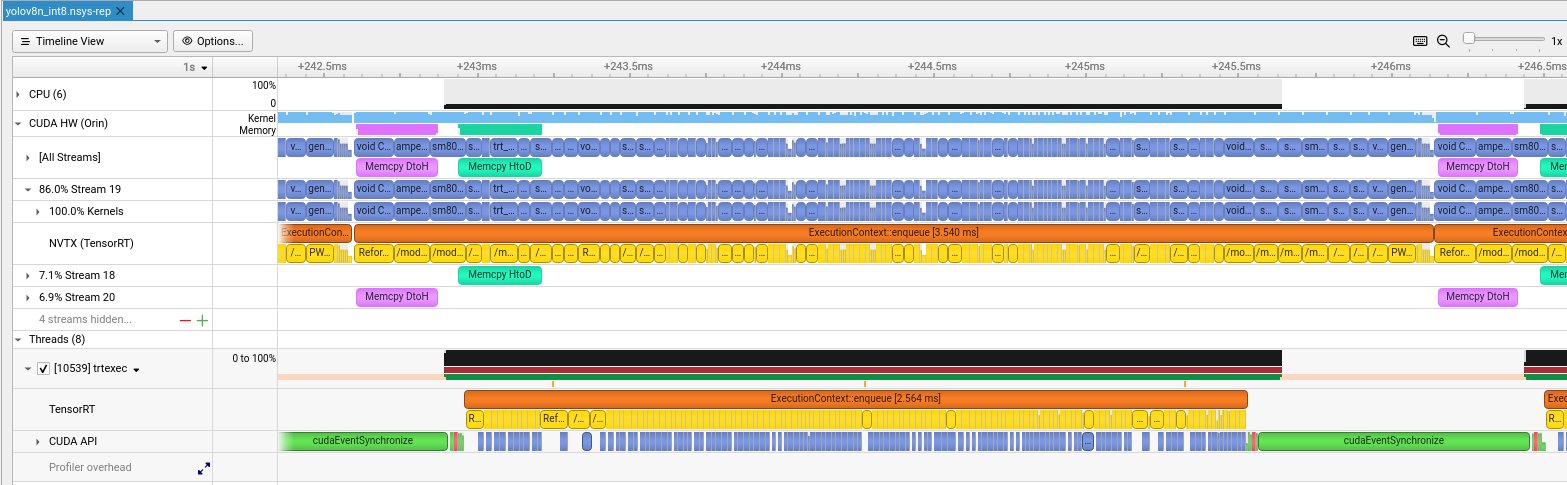This screenshot has width=1567, height=485.
Task: Uncheck the [10539] trtexec thread checkbox
Action: click(x=43, y=369)
